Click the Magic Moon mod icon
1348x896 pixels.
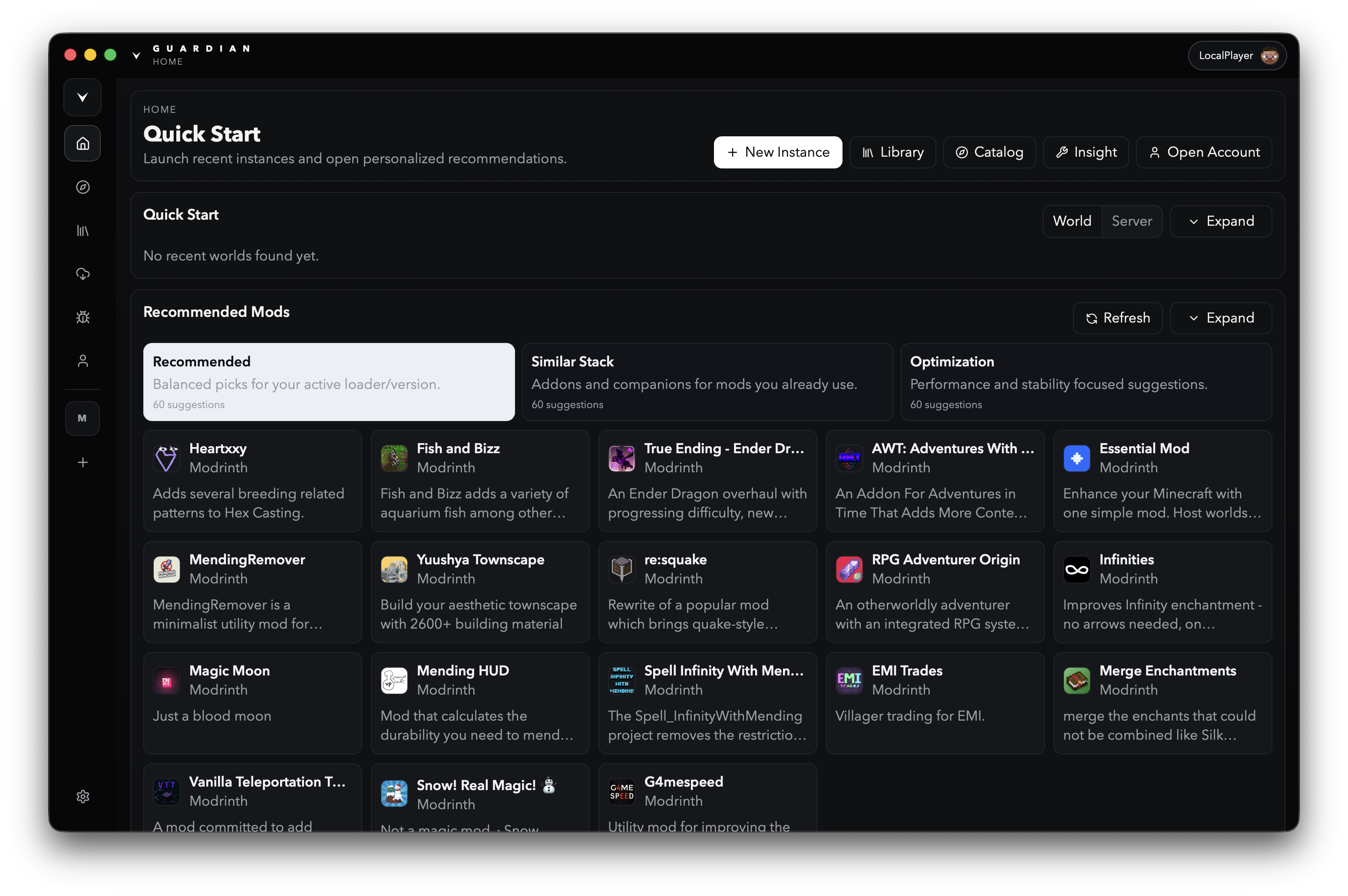coord(166,681)
